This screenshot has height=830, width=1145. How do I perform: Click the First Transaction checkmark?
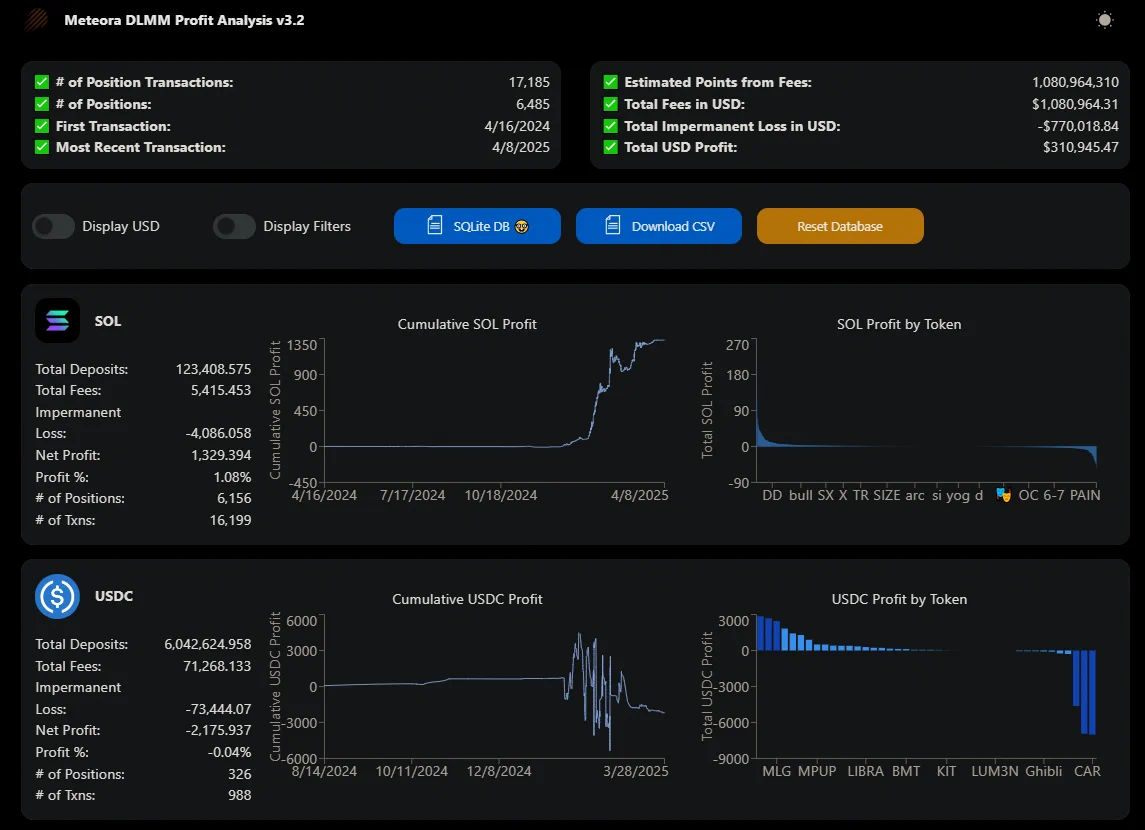[x=42, y=126]
